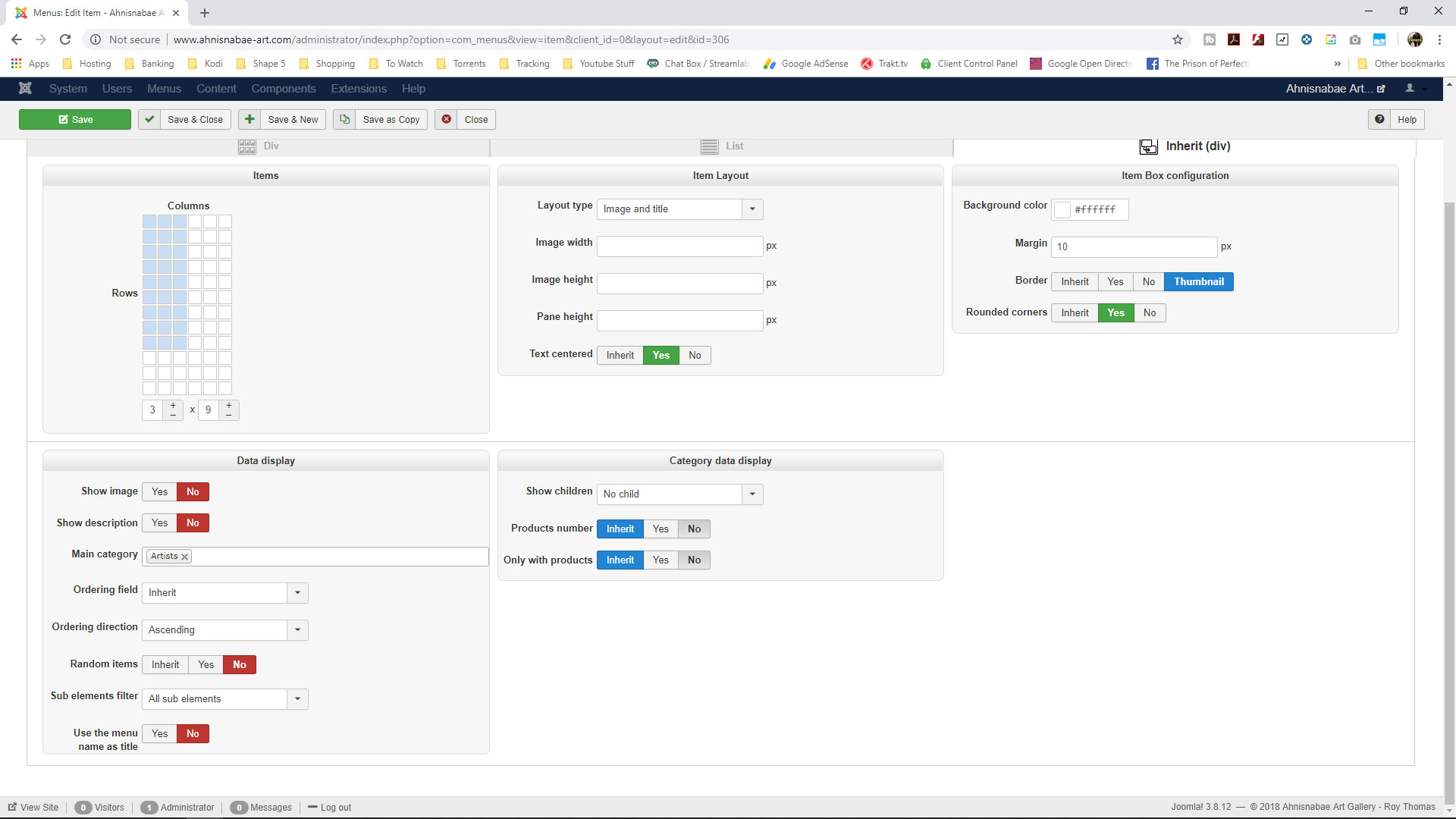Click the View Site link
The image size is (1456, 819).
(x=33, y=807)
